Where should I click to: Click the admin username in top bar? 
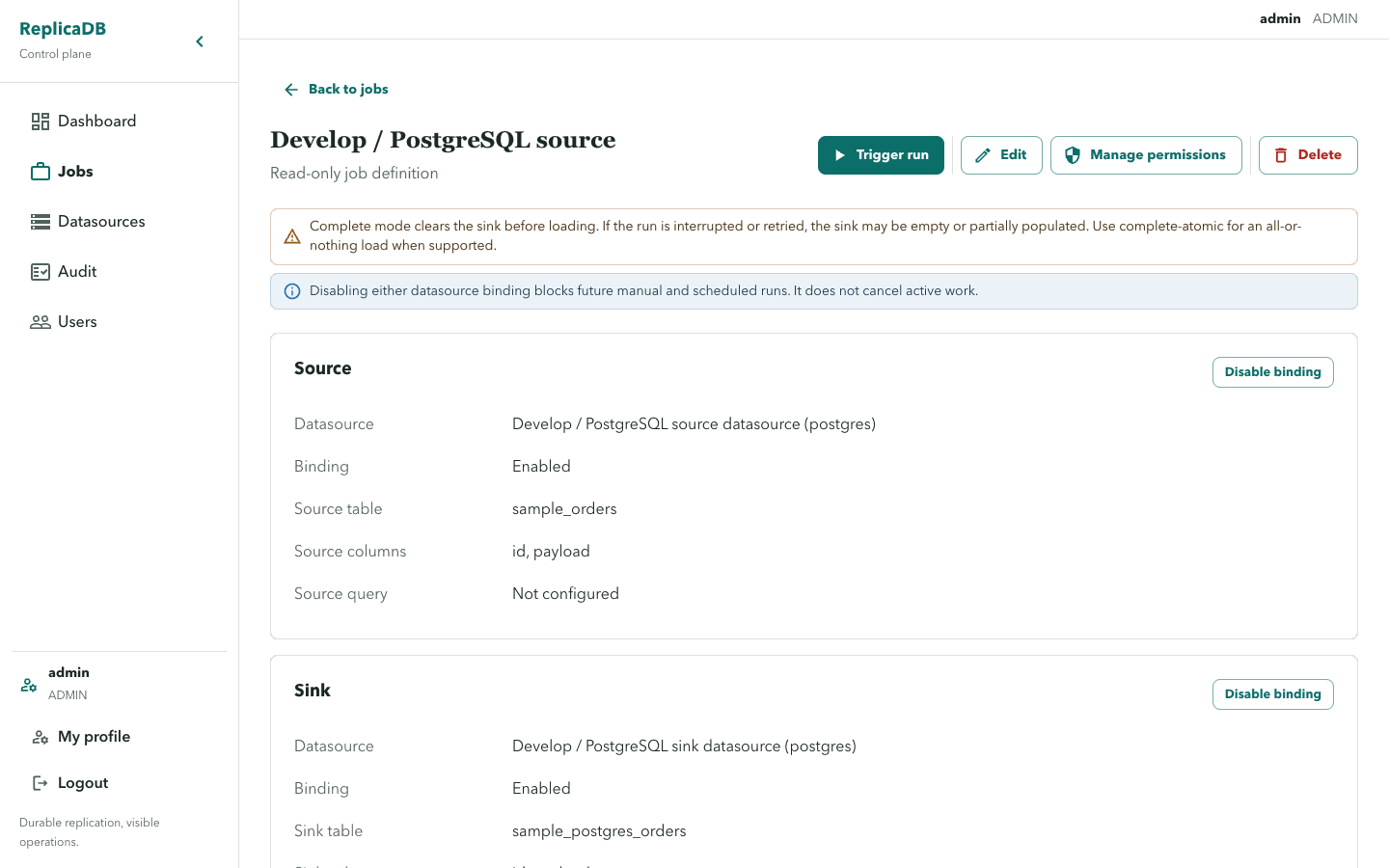(x=1280, y=19)
